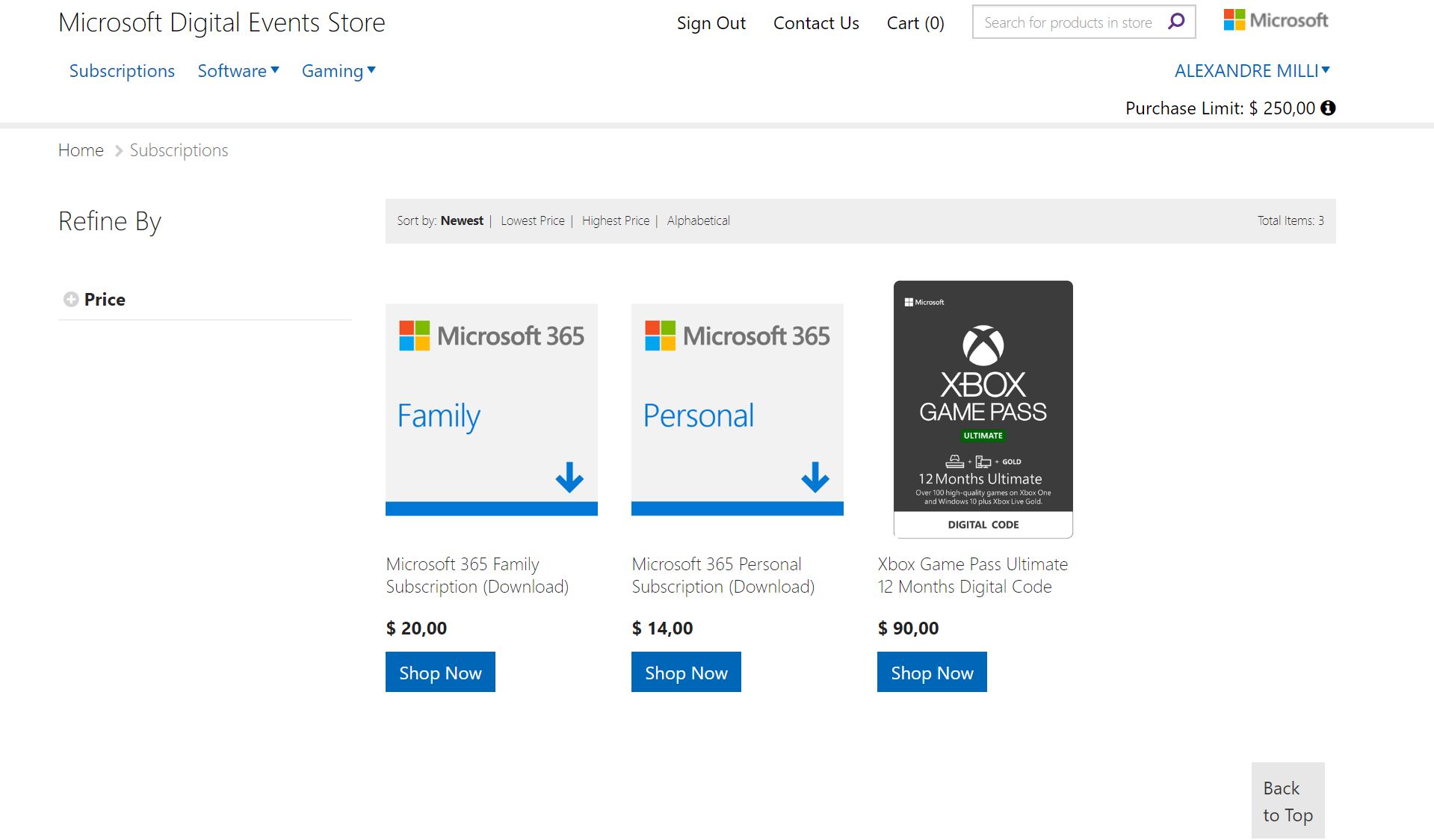
Task: Click the Refine By heading
Action: coord(110,221)
